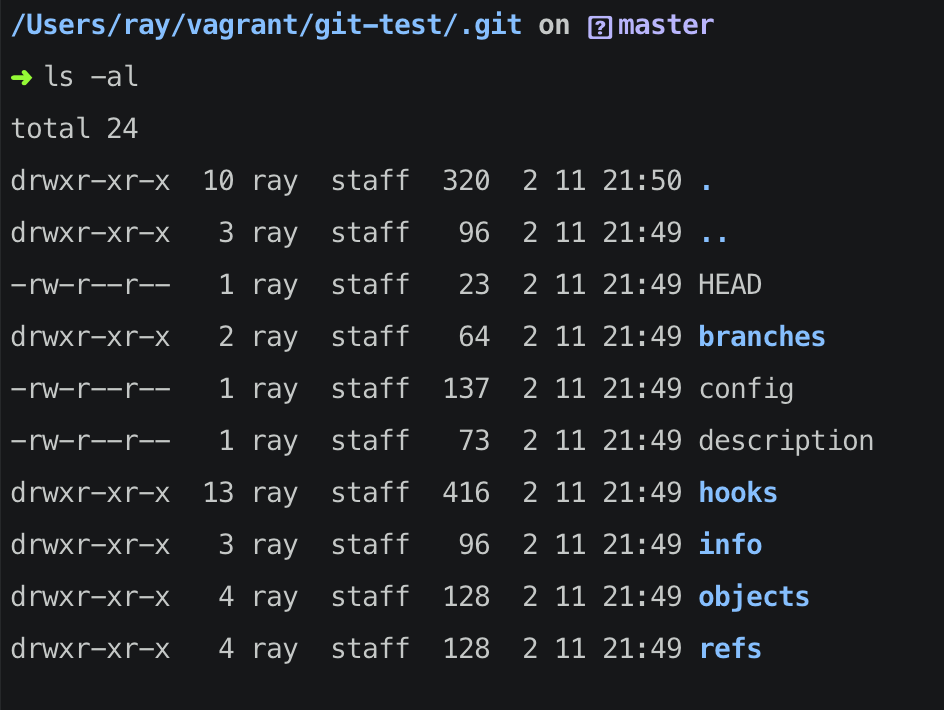Click the current directory path in prompt
The width and height of the screenshot is (944, 710).
(266, 26)
